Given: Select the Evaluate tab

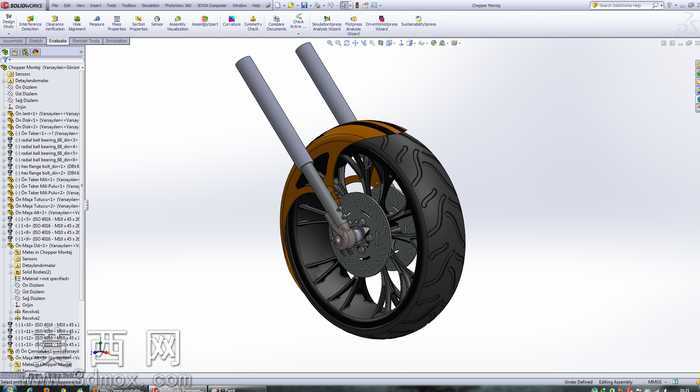Looking at the screenshot, I should [x=58, y=41].
